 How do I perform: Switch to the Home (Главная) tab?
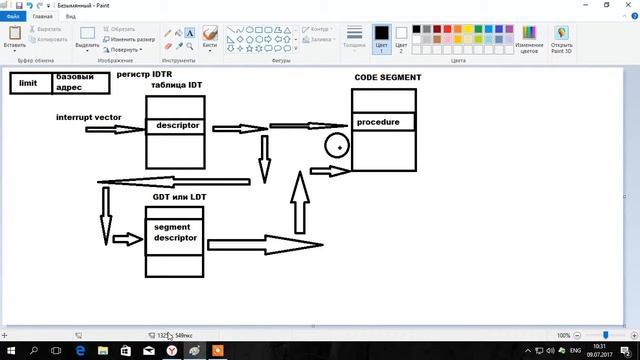coord(42,16)
